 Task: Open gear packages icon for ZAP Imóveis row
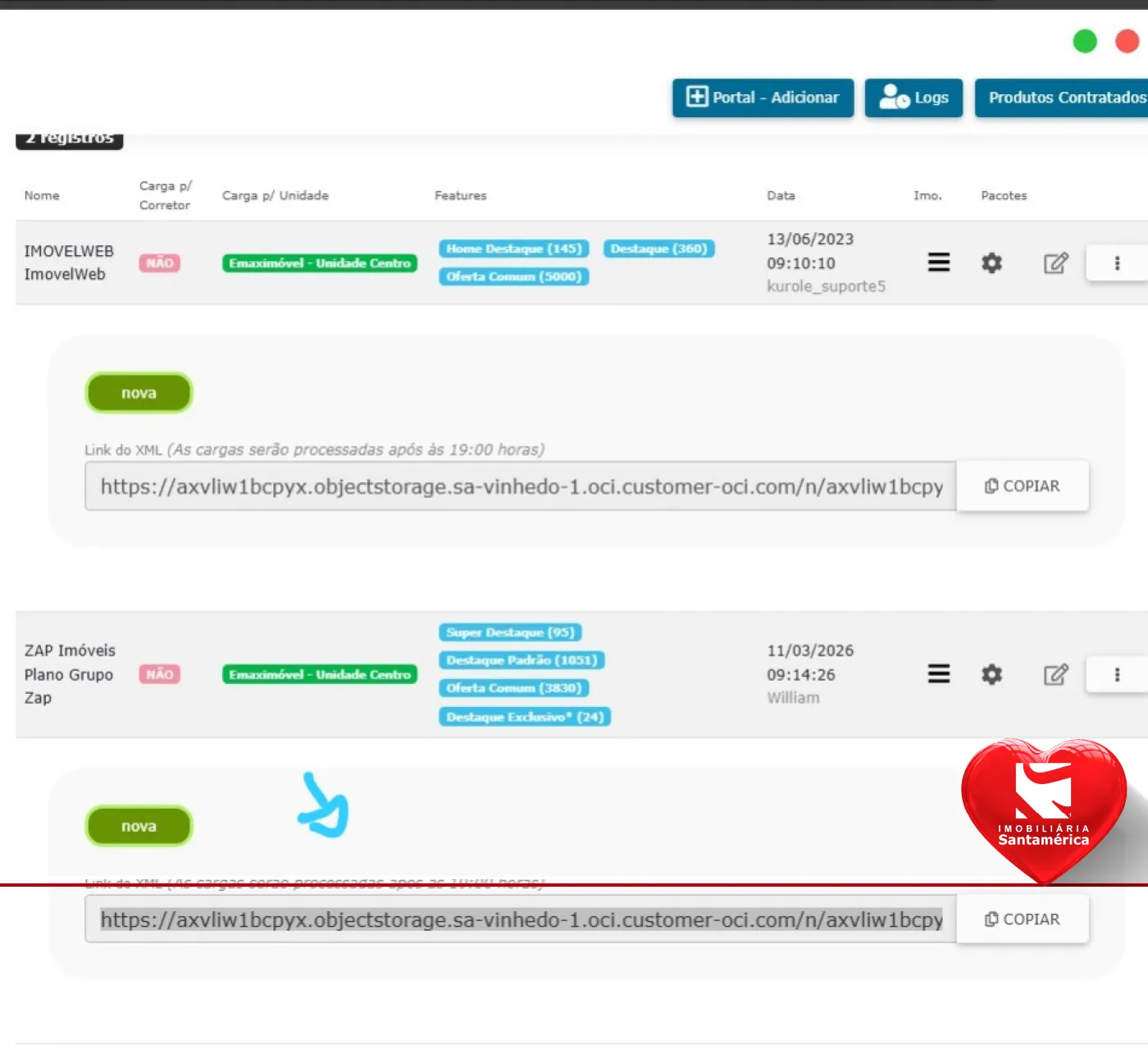991,674
